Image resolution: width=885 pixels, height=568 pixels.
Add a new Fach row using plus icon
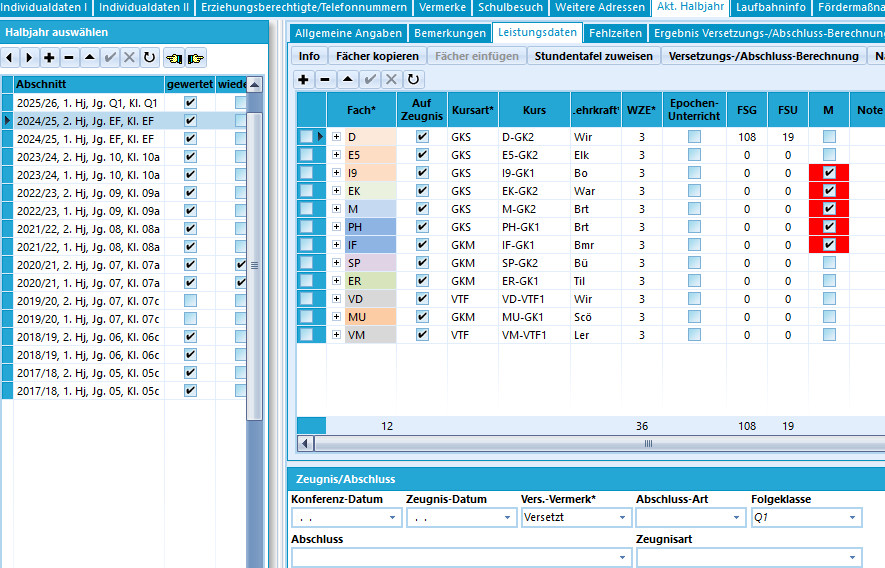click(303, 80)
